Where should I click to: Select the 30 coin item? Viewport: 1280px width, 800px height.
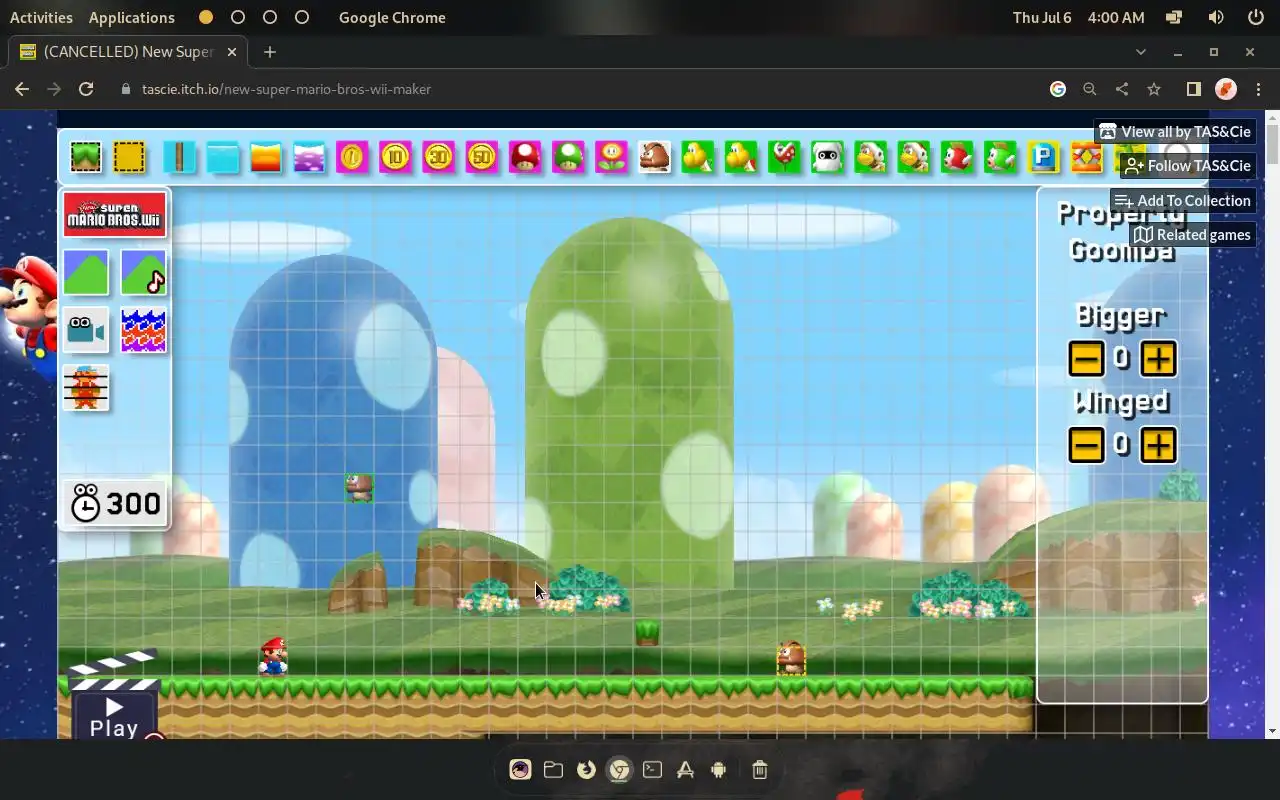[438, 157]
